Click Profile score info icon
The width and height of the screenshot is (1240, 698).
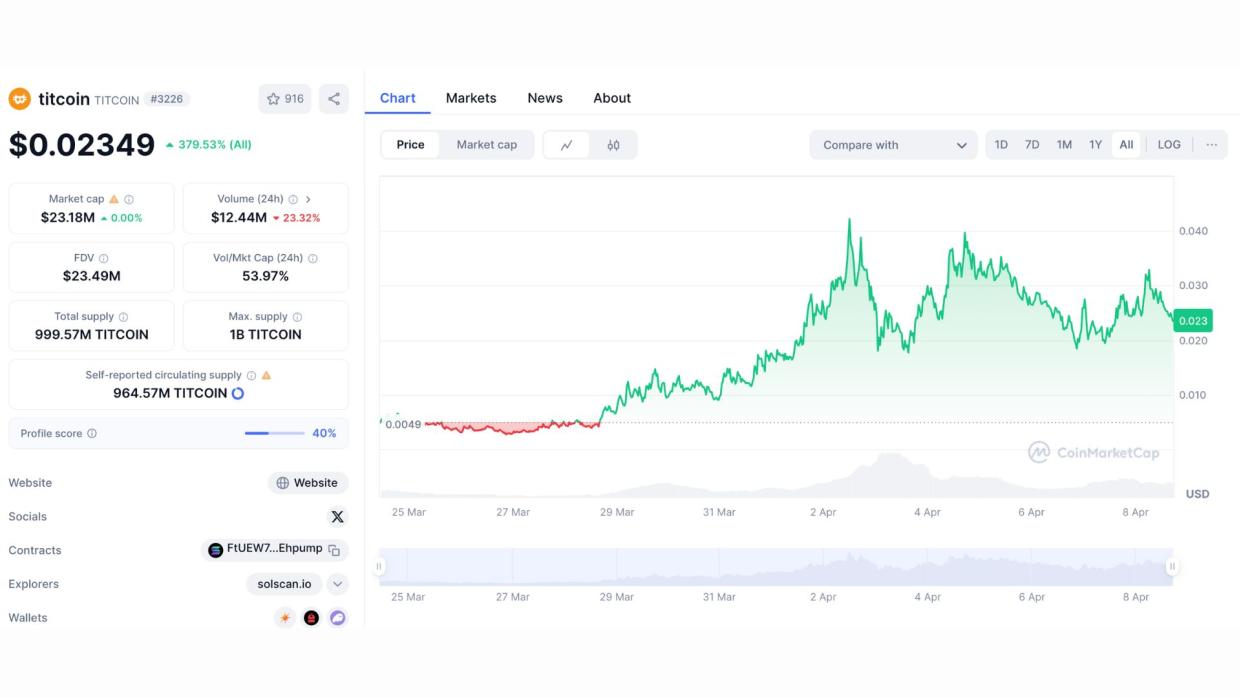point(92,434)
